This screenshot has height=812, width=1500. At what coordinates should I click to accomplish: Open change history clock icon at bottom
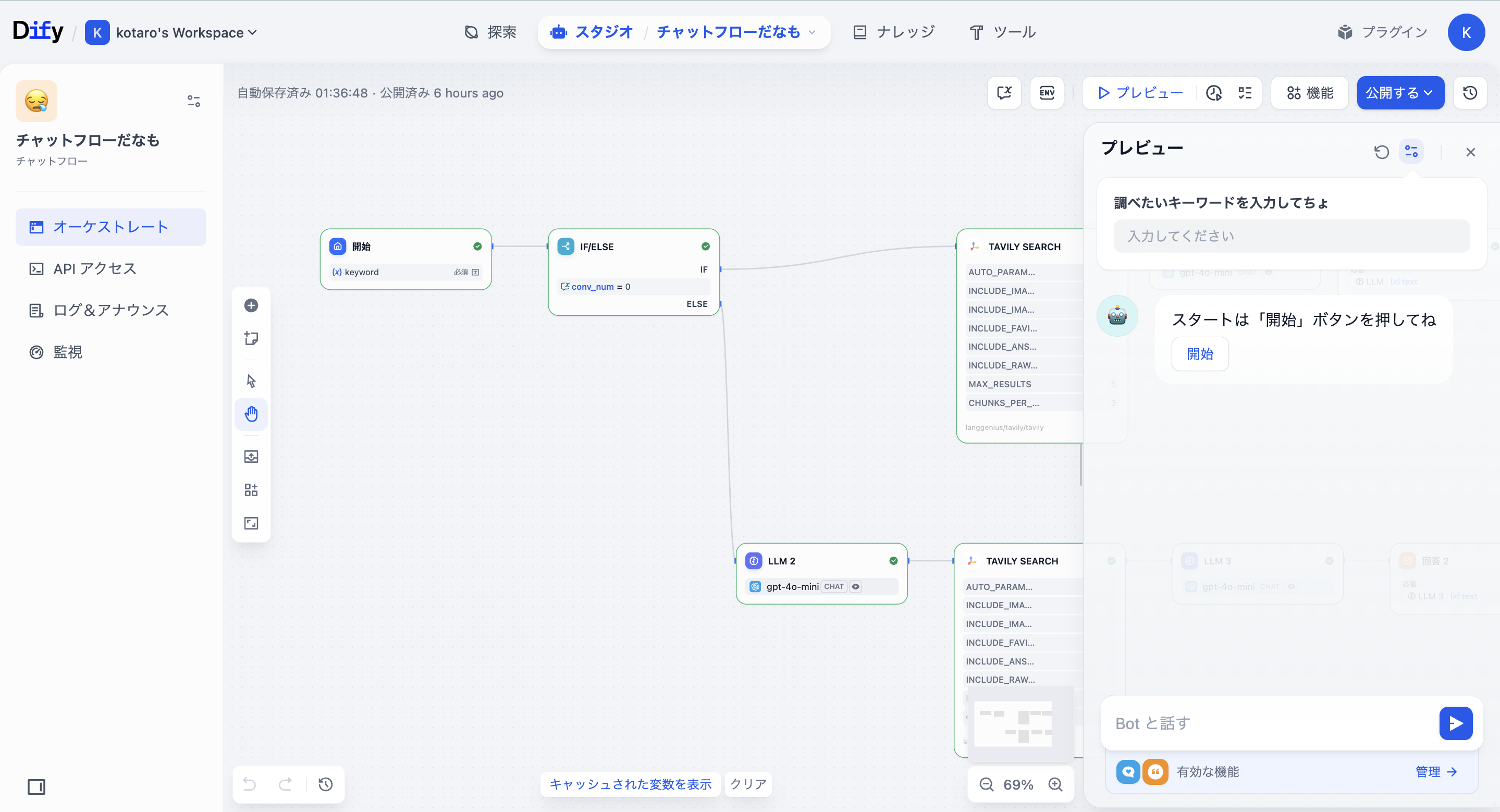coord(326,784)
